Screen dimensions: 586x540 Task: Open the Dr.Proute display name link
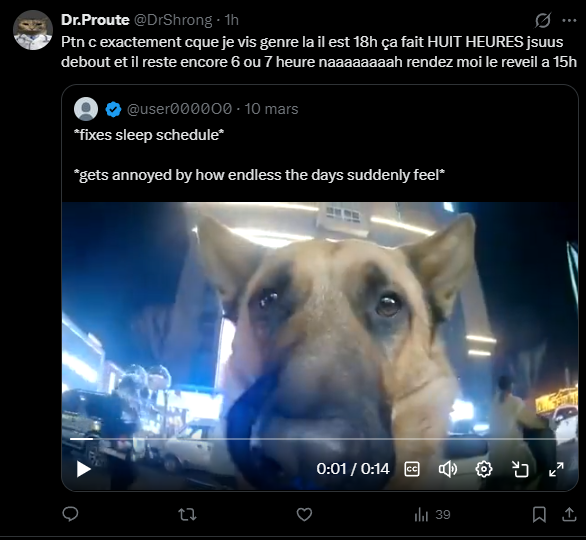click(95, 20)
